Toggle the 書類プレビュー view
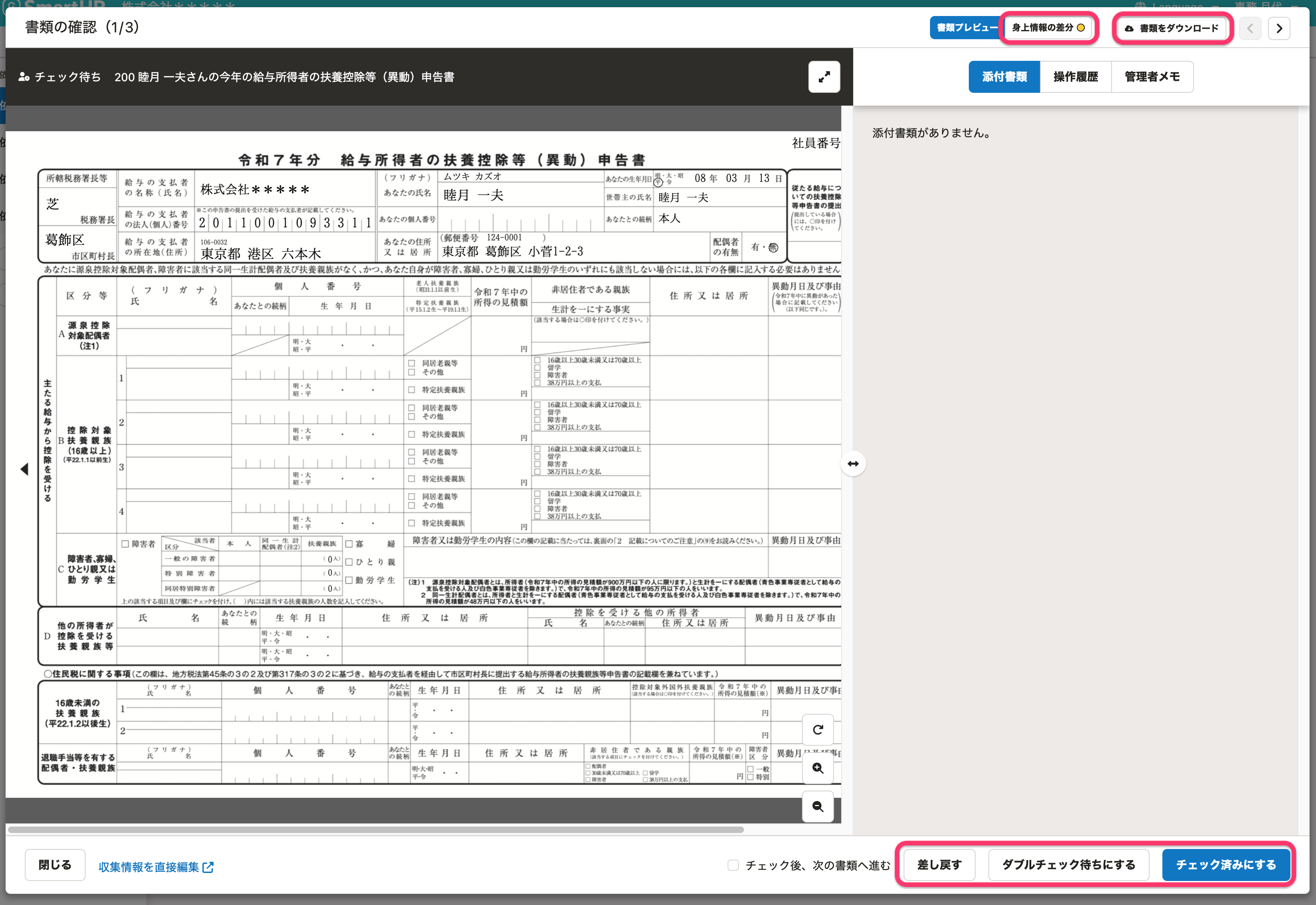Screen dimensions: 1316x905 click(966, 28)
